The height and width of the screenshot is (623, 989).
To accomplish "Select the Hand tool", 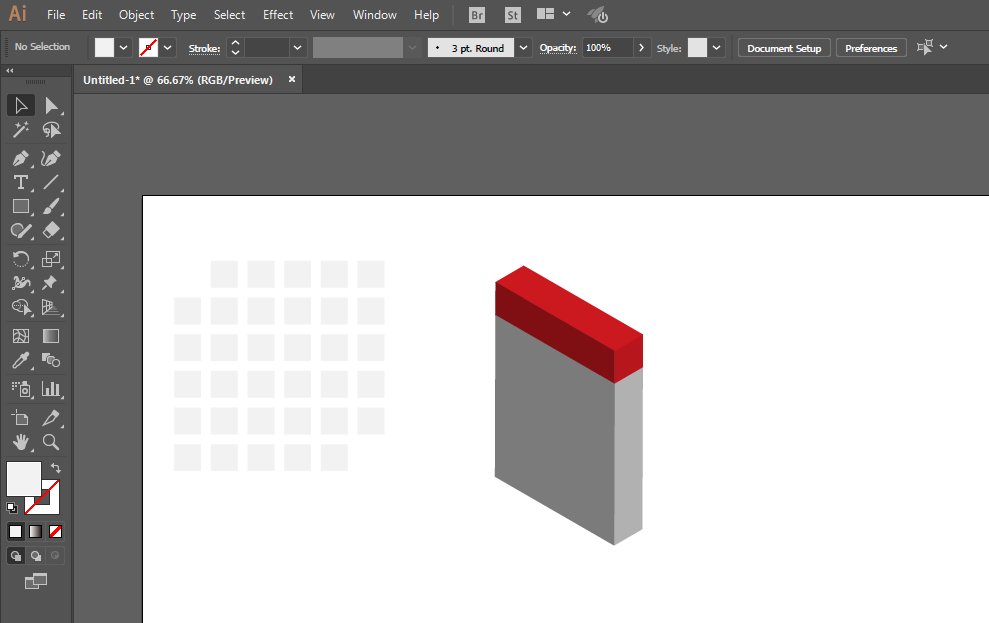I will (x=21, y=441).
